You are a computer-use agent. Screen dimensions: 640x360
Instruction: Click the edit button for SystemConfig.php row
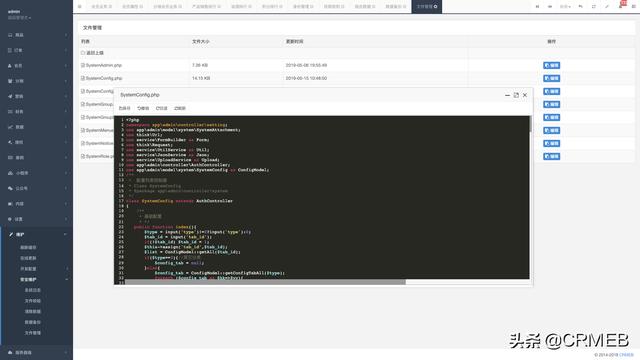(x=551, y=78)
